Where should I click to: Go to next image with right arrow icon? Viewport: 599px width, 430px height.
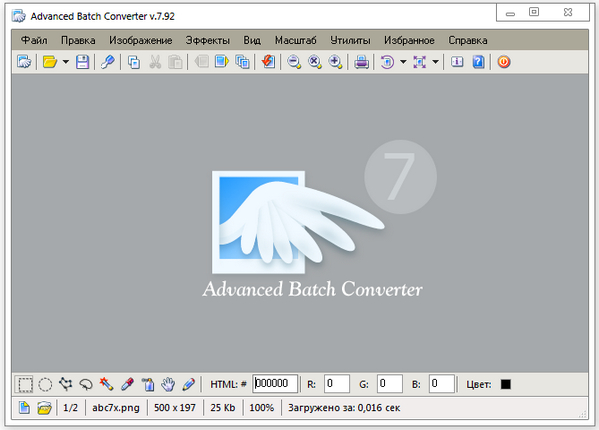pyautogui.click(x=222, y=61)
